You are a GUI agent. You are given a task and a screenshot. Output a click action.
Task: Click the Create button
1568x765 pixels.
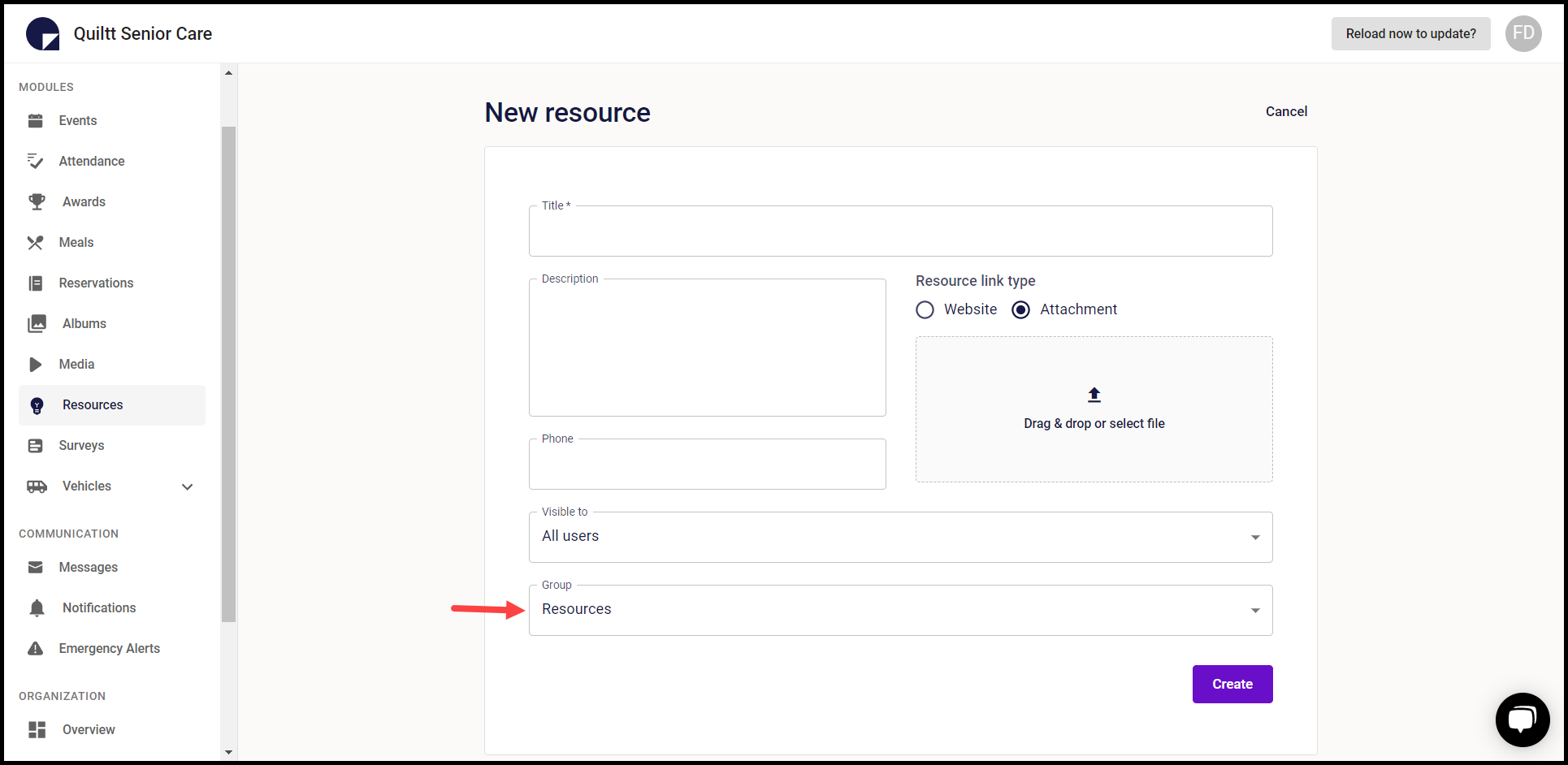[x=1232, y=685]
